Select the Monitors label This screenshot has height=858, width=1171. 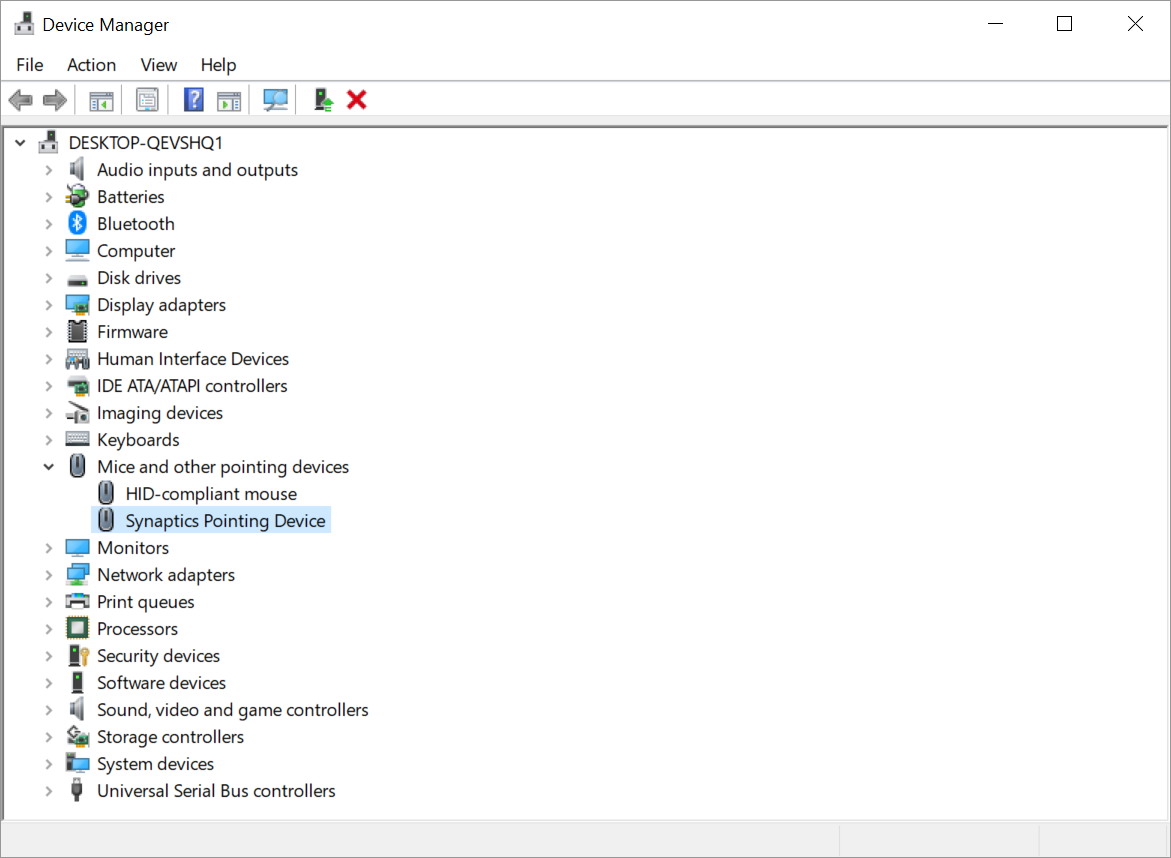point(133,548)
